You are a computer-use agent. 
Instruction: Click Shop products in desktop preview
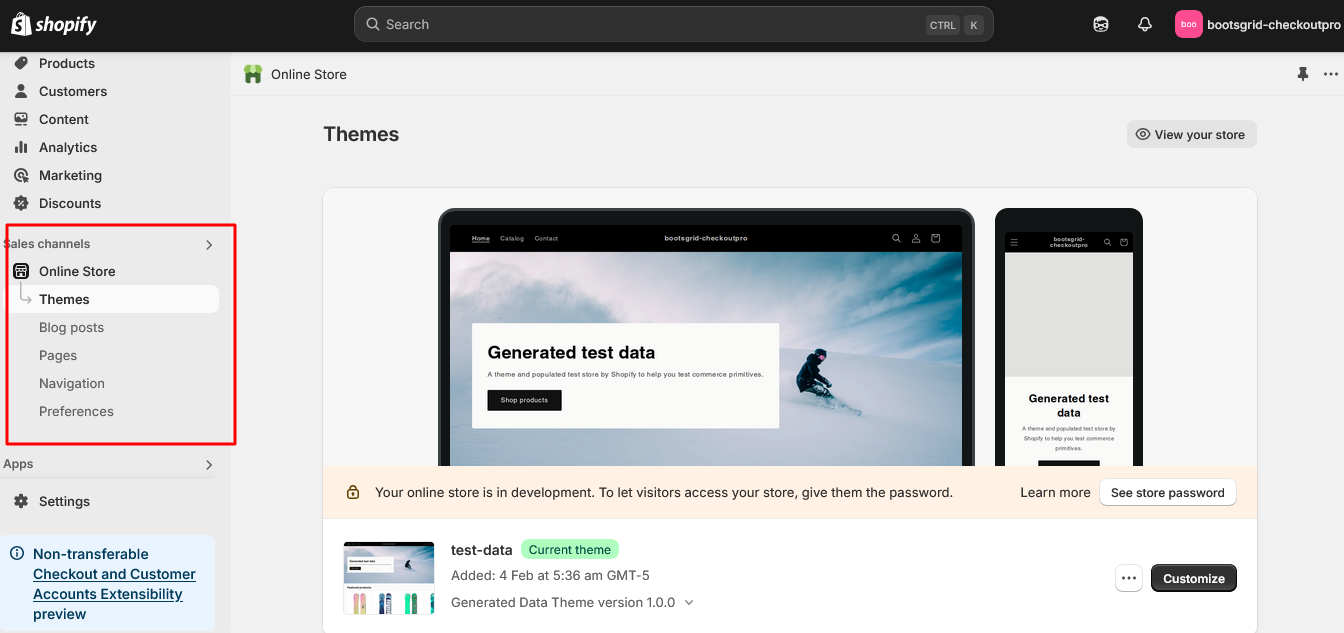click(x=525, y=400)
